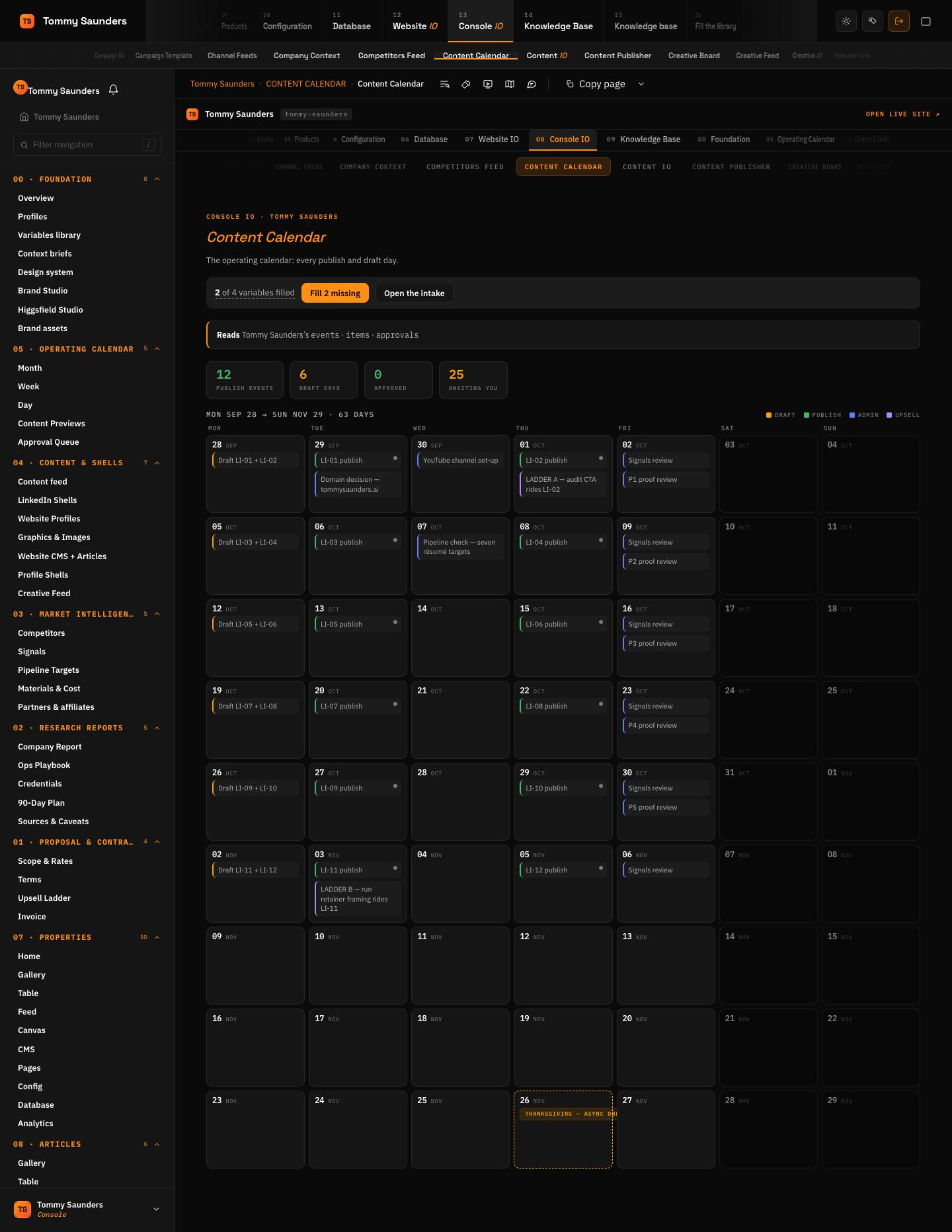Open the YouTube channel set-up event
Screen dimensions: 952x1232
(460, 460)
